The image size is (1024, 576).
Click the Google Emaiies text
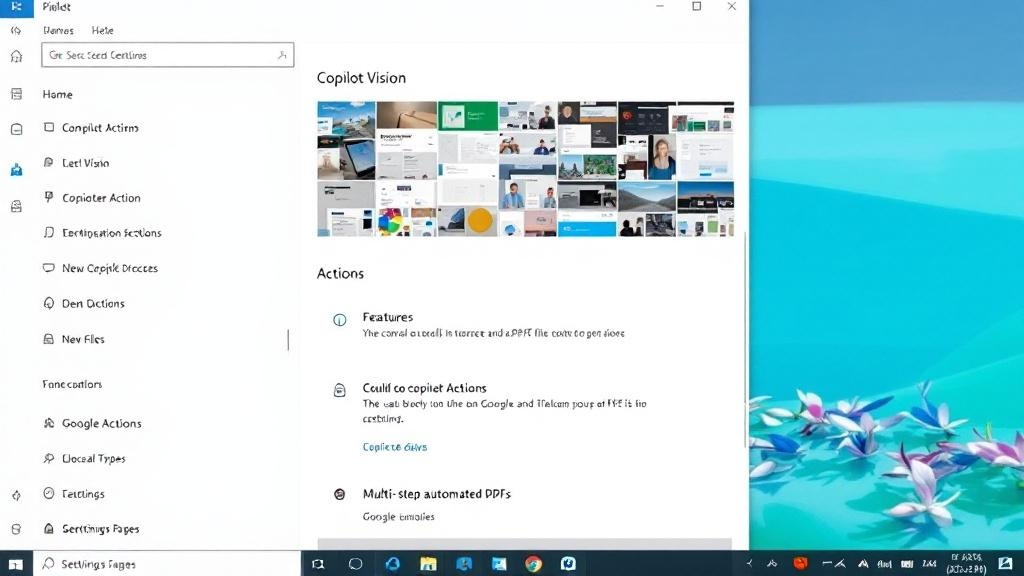[398, 517]
